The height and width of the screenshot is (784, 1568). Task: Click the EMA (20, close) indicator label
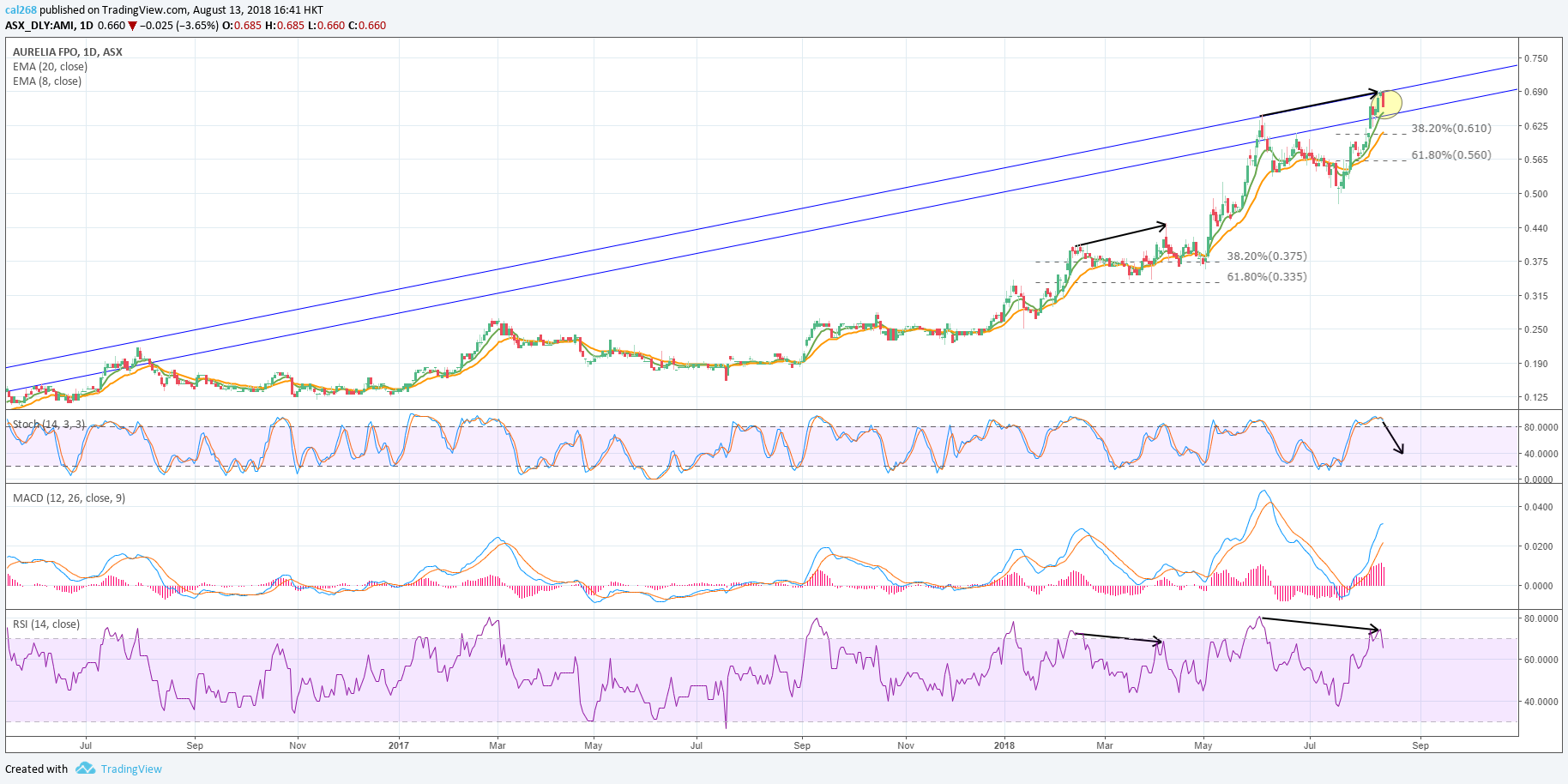[50, 67]
